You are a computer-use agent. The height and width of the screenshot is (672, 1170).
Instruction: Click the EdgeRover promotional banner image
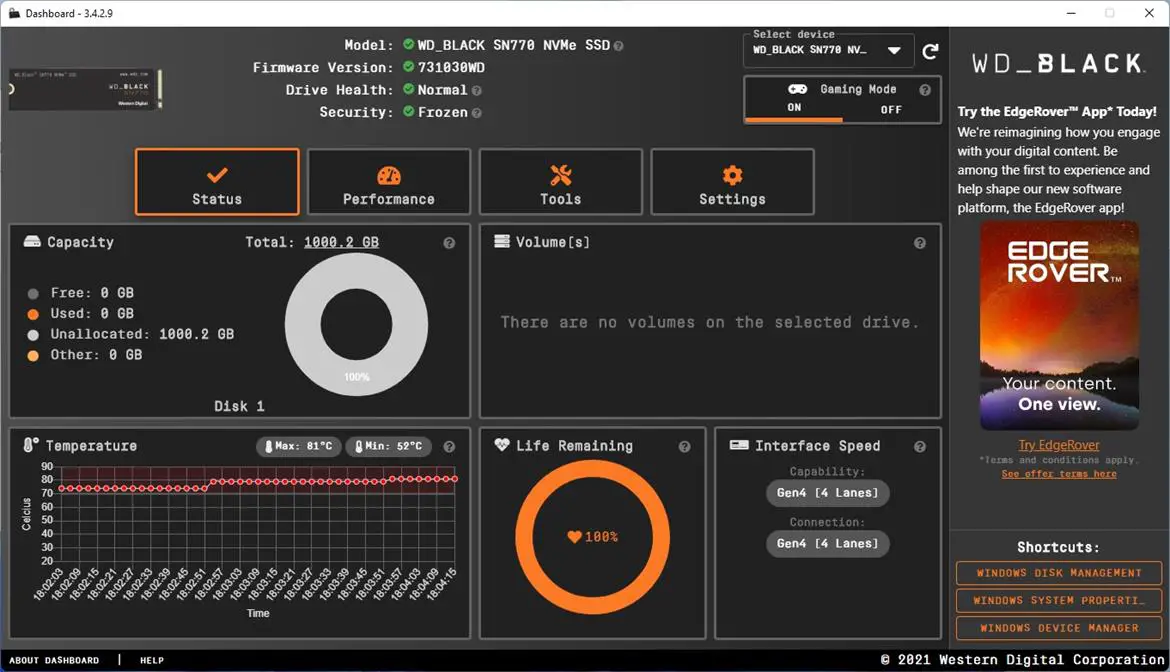[x=1059, y=326]
